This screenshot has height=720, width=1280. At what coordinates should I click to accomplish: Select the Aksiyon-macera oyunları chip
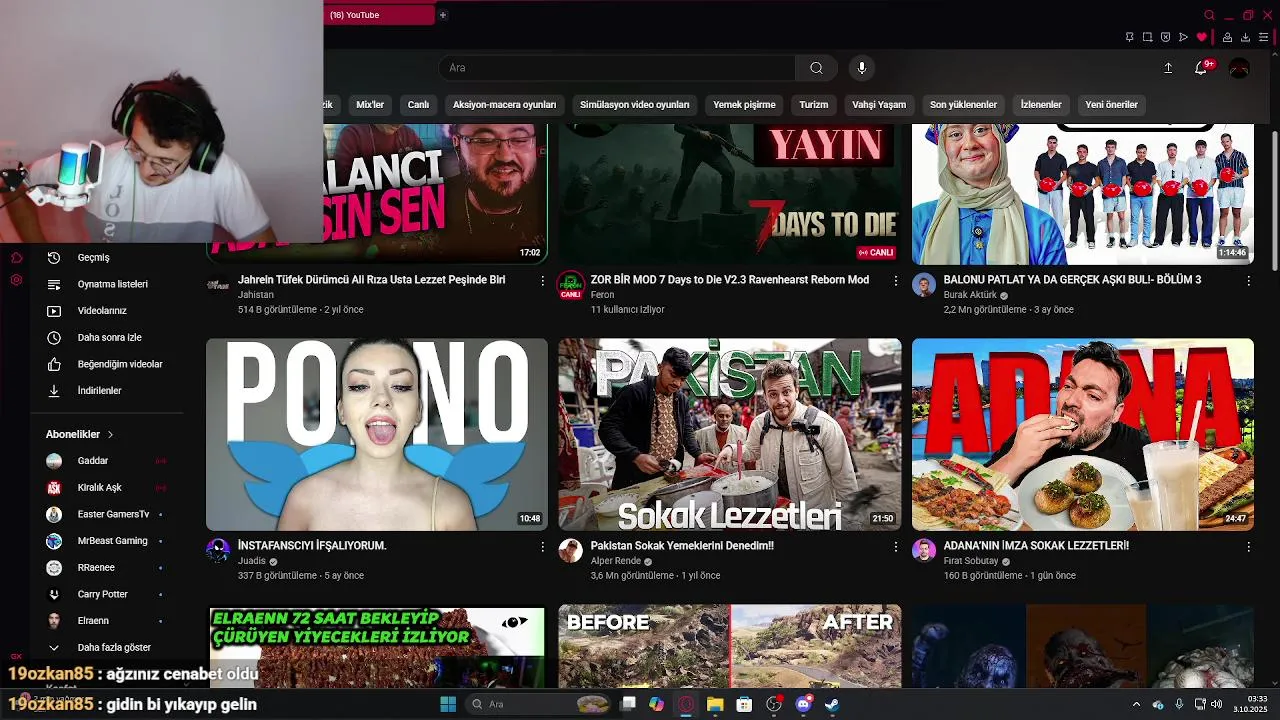(x=504, y=104)
